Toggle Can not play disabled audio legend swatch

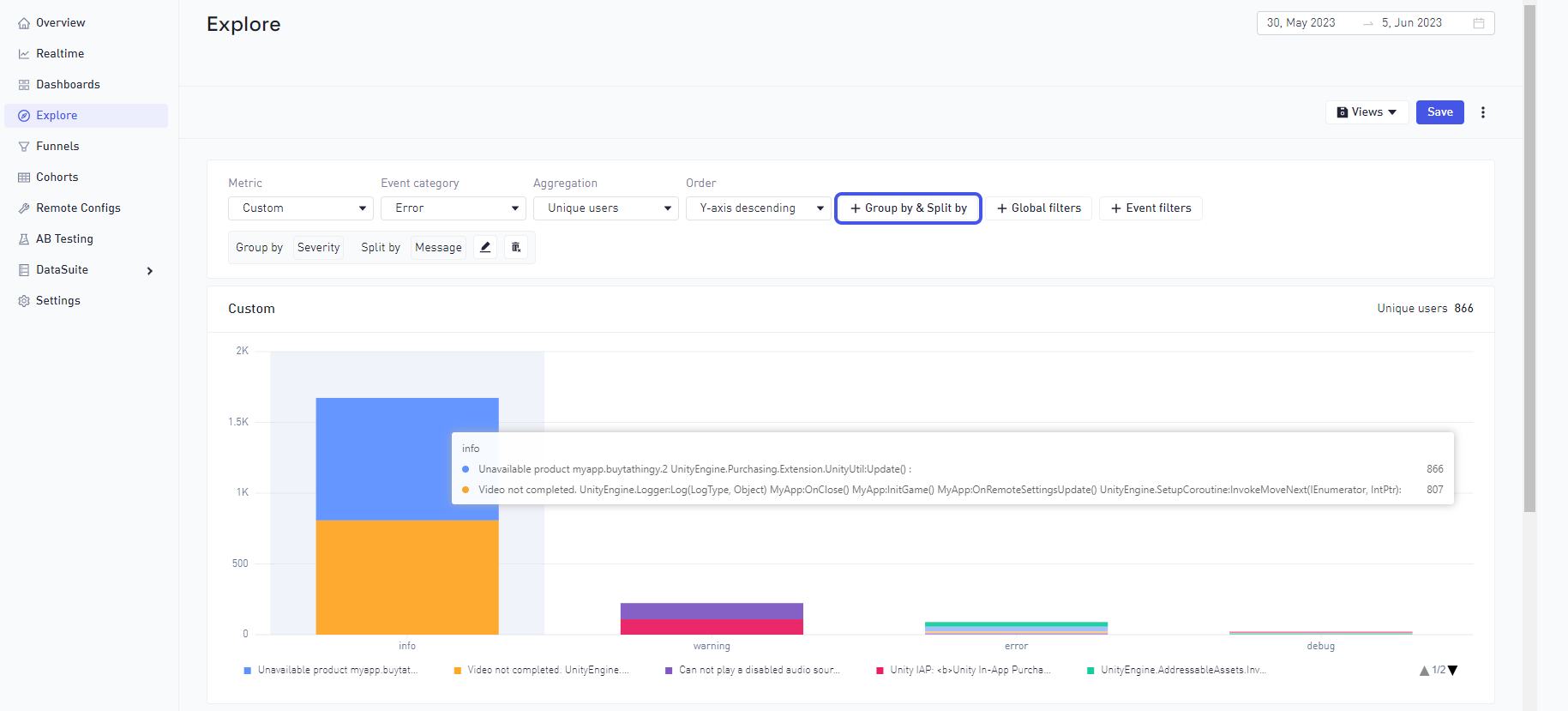coord(669,671)
